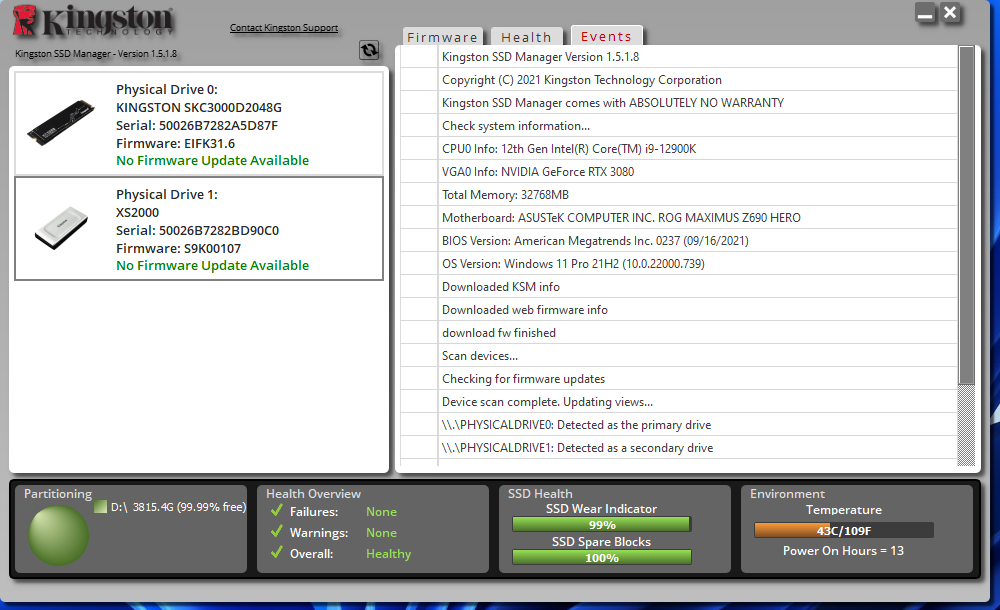
Task: Click Physical Drive 0's No Firmware Update Available
Action: click(212, 160)
